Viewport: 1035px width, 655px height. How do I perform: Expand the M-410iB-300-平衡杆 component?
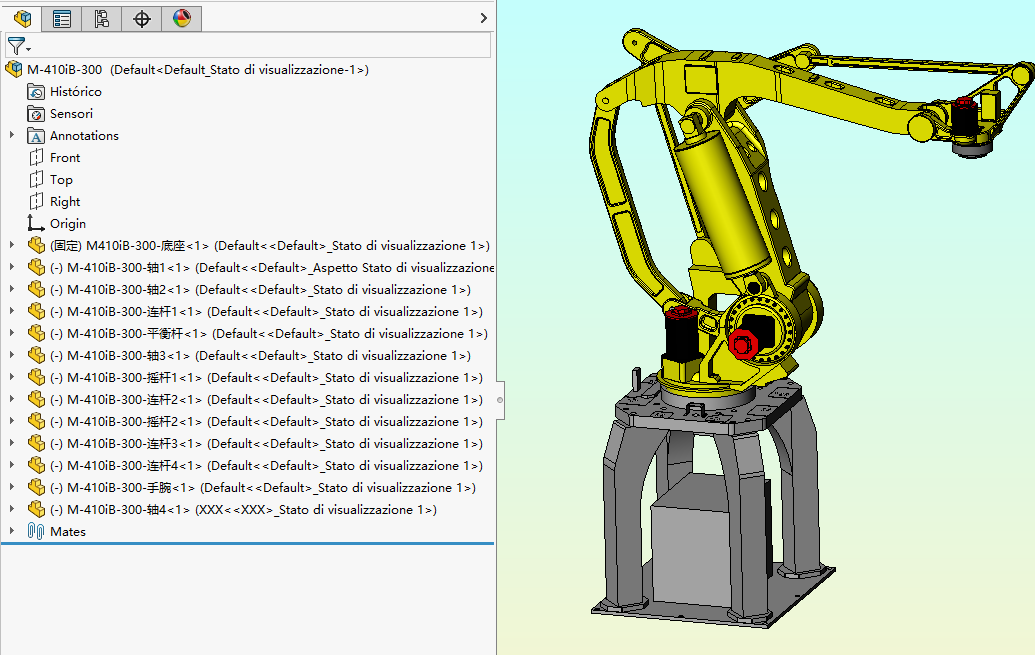coord(12,333)
